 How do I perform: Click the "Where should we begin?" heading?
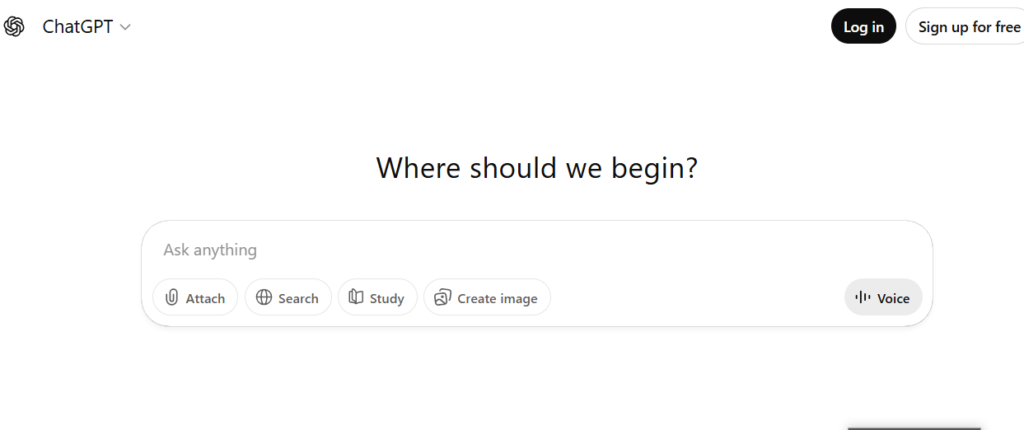point(536,167)
